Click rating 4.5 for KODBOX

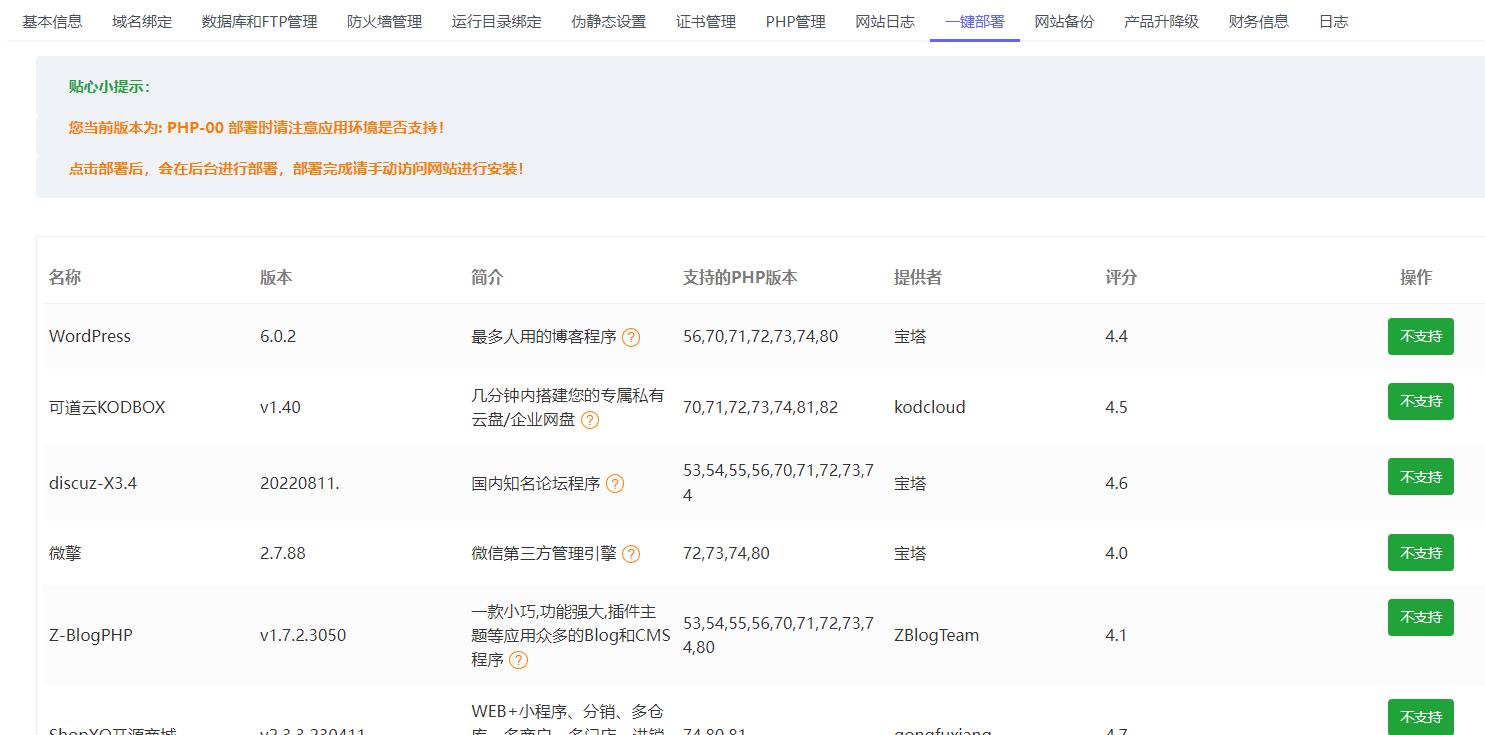[1116, 407]
